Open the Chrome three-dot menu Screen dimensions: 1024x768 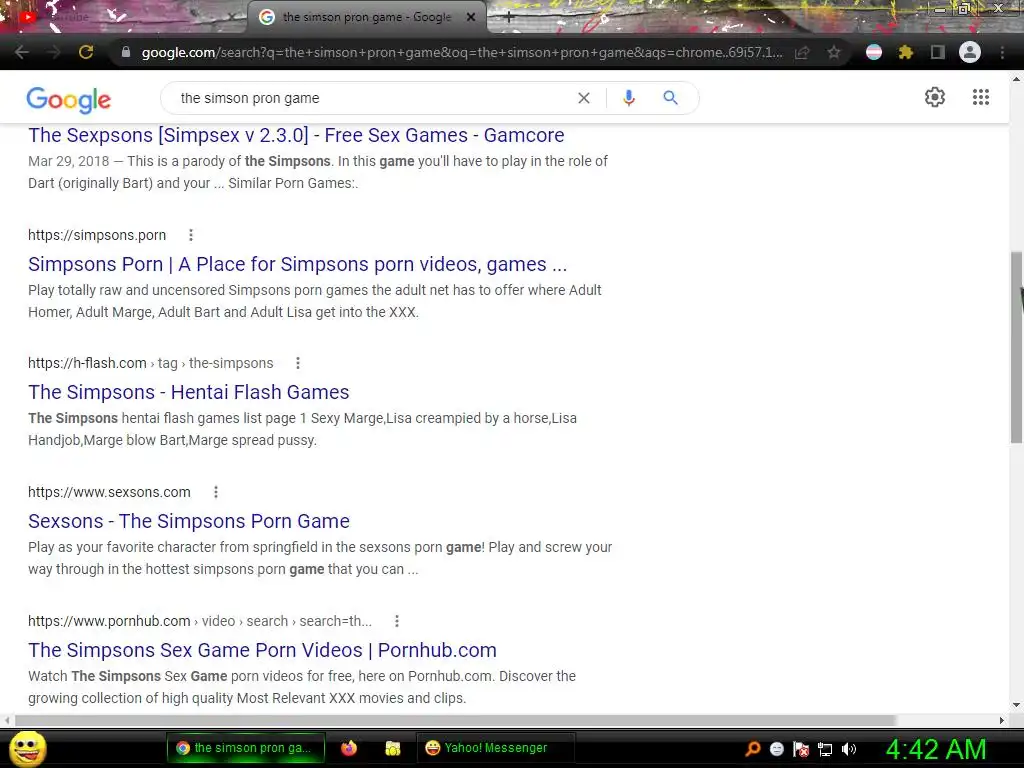click(1002, 52)
